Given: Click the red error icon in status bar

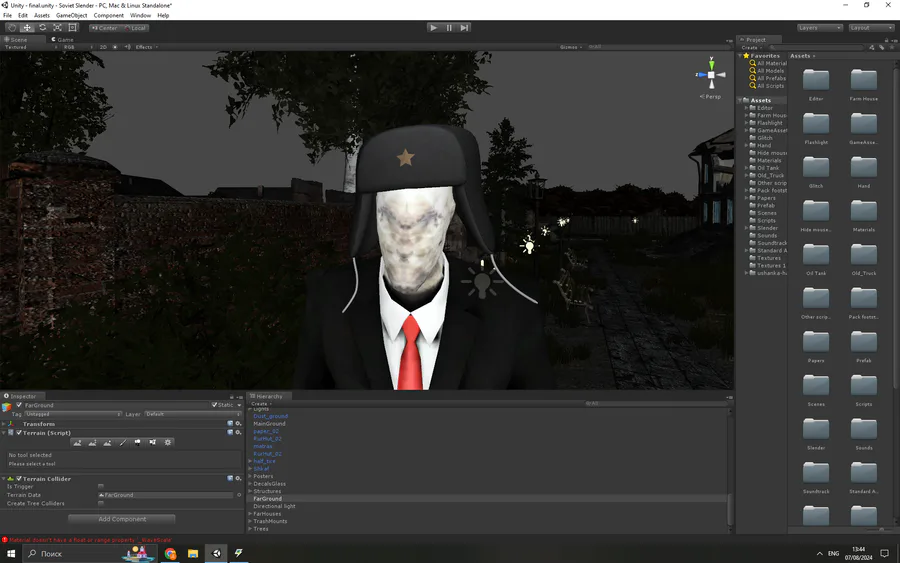Looking at the screenshot, I should click(5, 539).
